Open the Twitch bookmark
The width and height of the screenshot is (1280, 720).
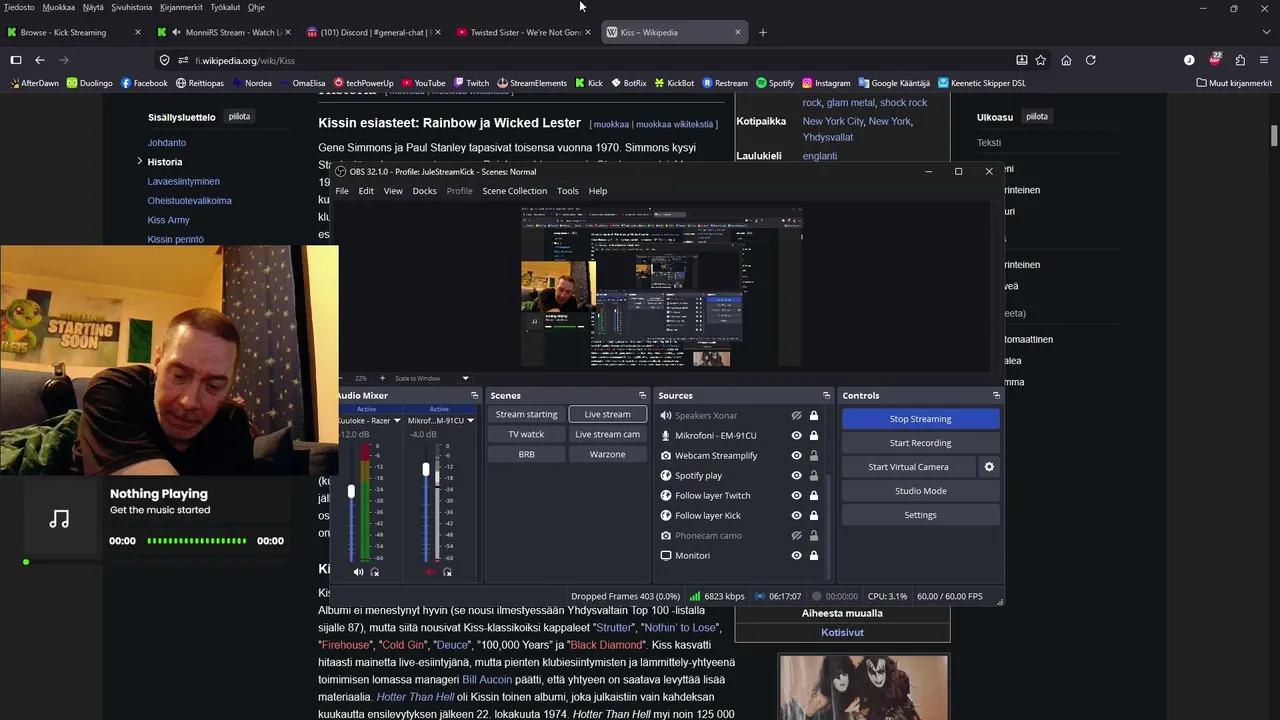pos(471,83)
